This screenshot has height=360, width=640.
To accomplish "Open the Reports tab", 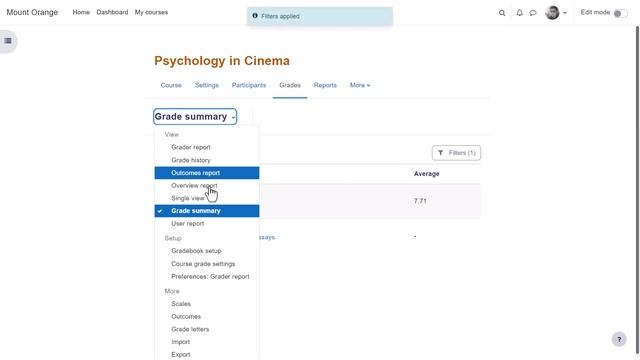I will coord(325,85).
